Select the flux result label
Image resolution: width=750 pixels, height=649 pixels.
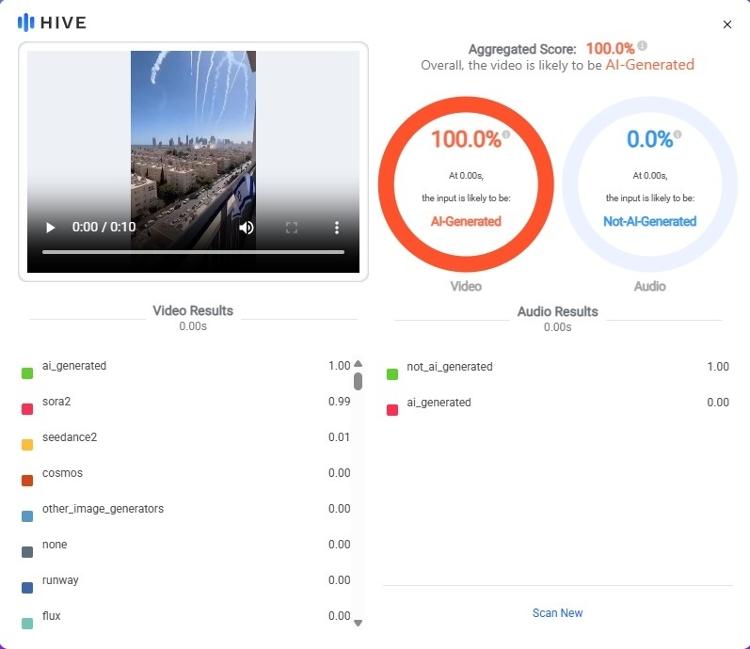pyautogui.click(x=51, y=616)
